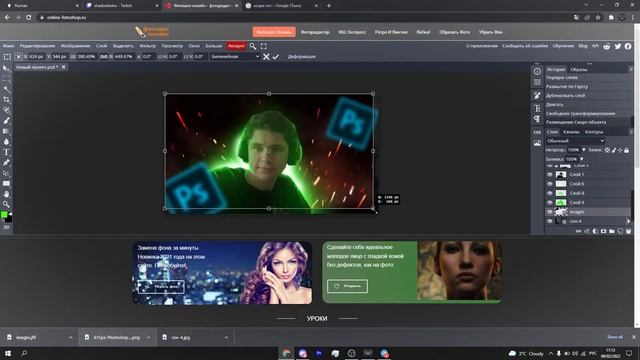Select the Gradient tool
Image resolution: width=640 pixels, height=360 pixels.
pos(6,131)
